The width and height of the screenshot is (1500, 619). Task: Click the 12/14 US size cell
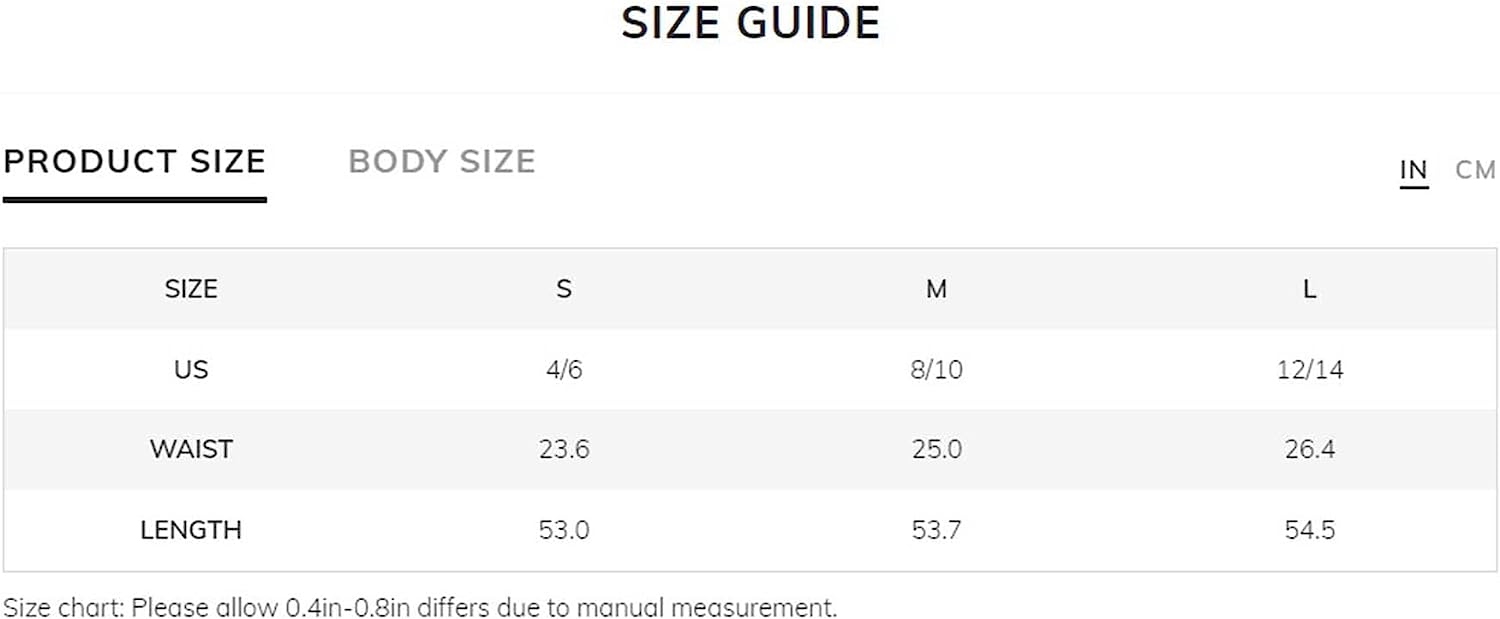pyautogui.click(x=1309, y=369)
